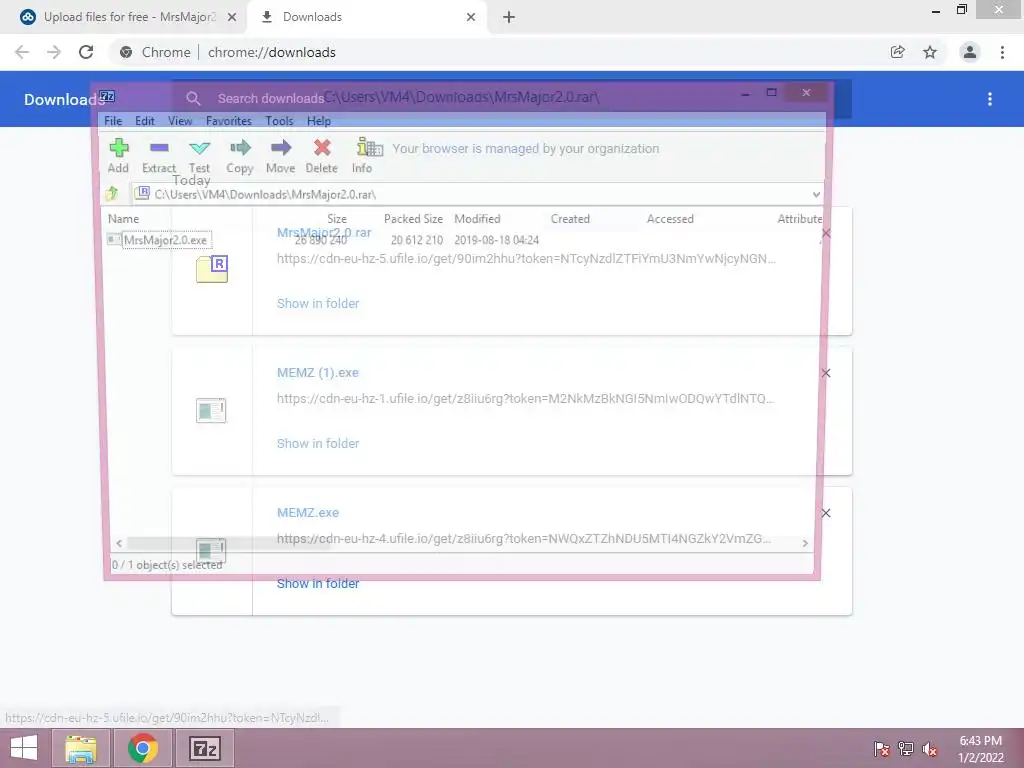Click the Add button in 7-Zip toolbar
The image size is (1024, 768).
118,155
